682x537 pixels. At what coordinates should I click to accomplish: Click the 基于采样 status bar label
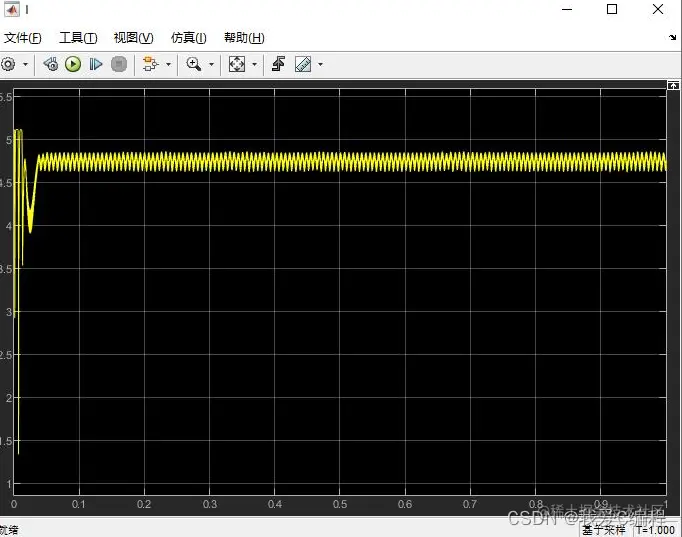pos(604,530)
